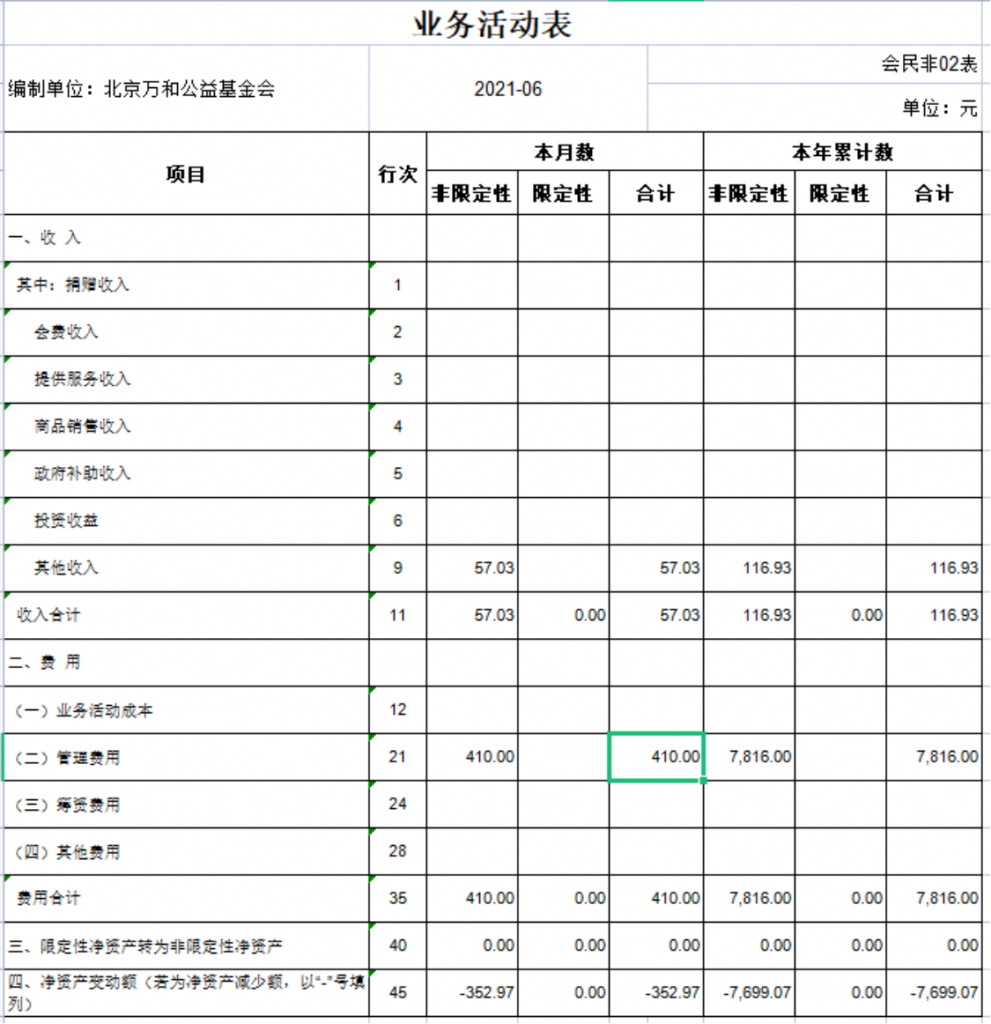Click 净资产变动额 本月数 非限定性 value -352.97
This screenshot has width=991, height=1024.
tap(472, 992)
